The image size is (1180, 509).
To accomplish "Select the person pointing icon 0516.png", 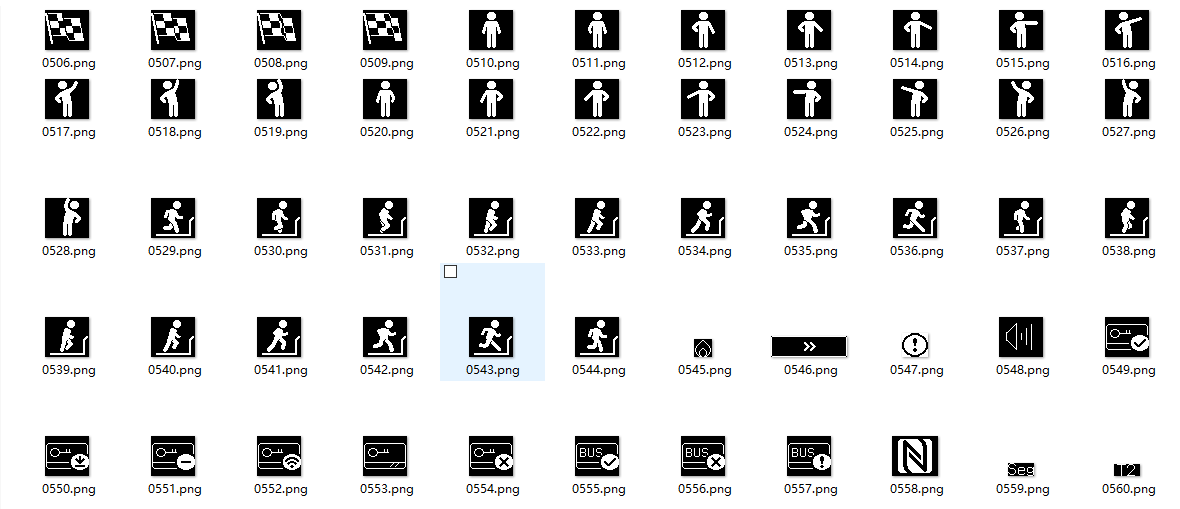I will [1127, 31].
